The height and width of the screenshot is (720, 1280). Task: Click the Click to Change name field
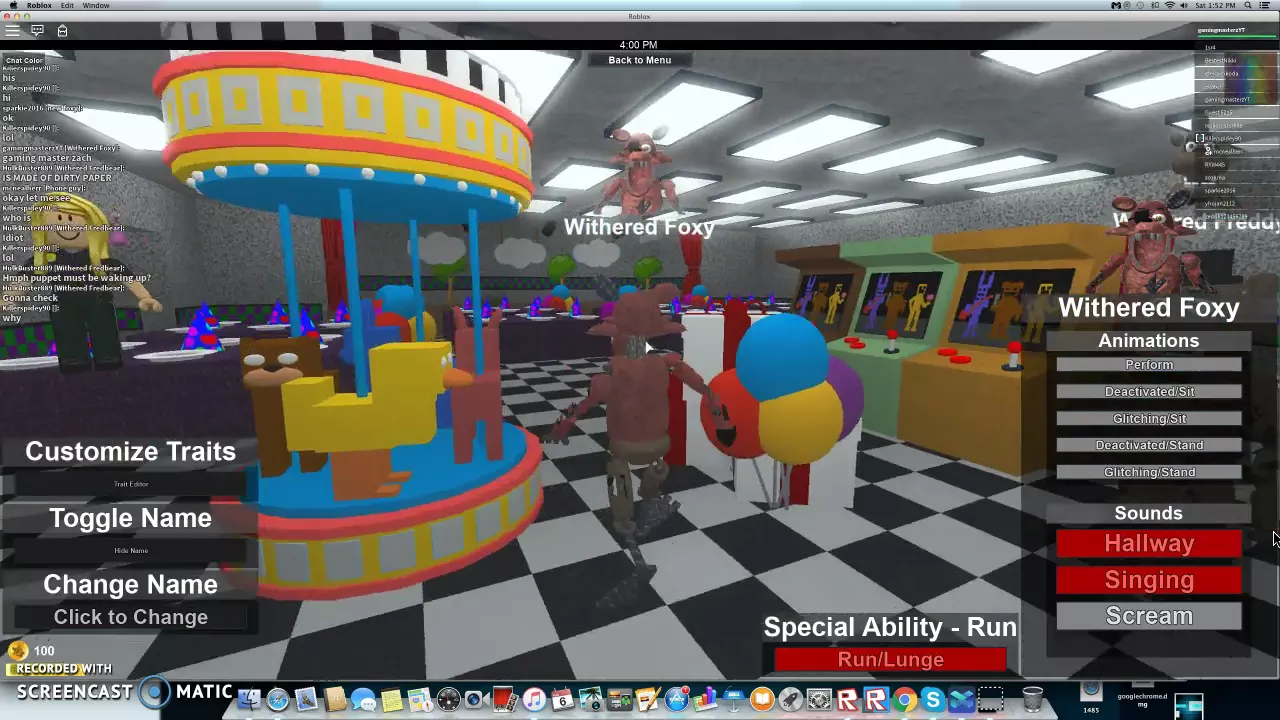[x=131, y=617]
